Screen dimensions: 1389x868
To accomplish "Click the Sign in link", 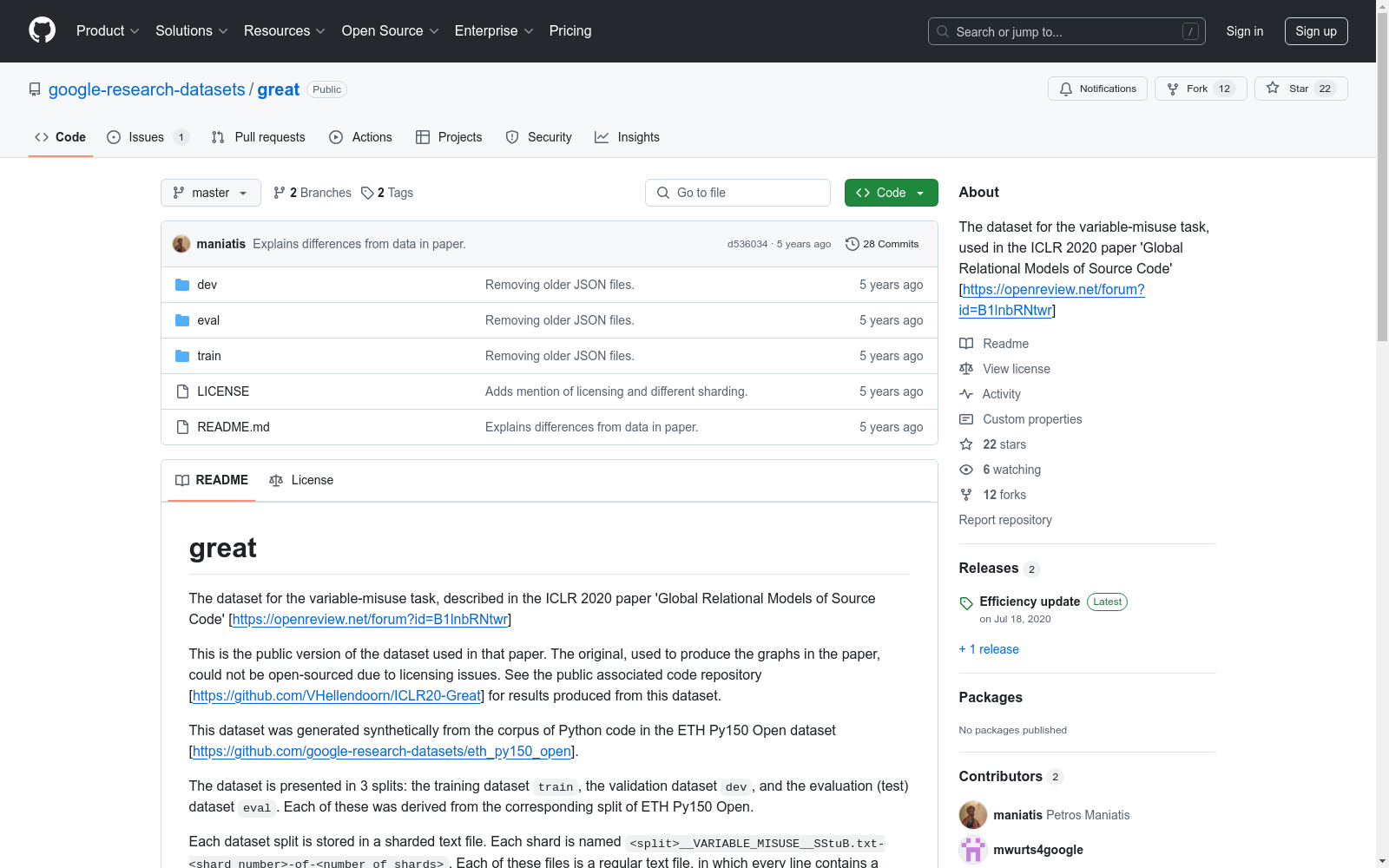I will click(1245, 31).
